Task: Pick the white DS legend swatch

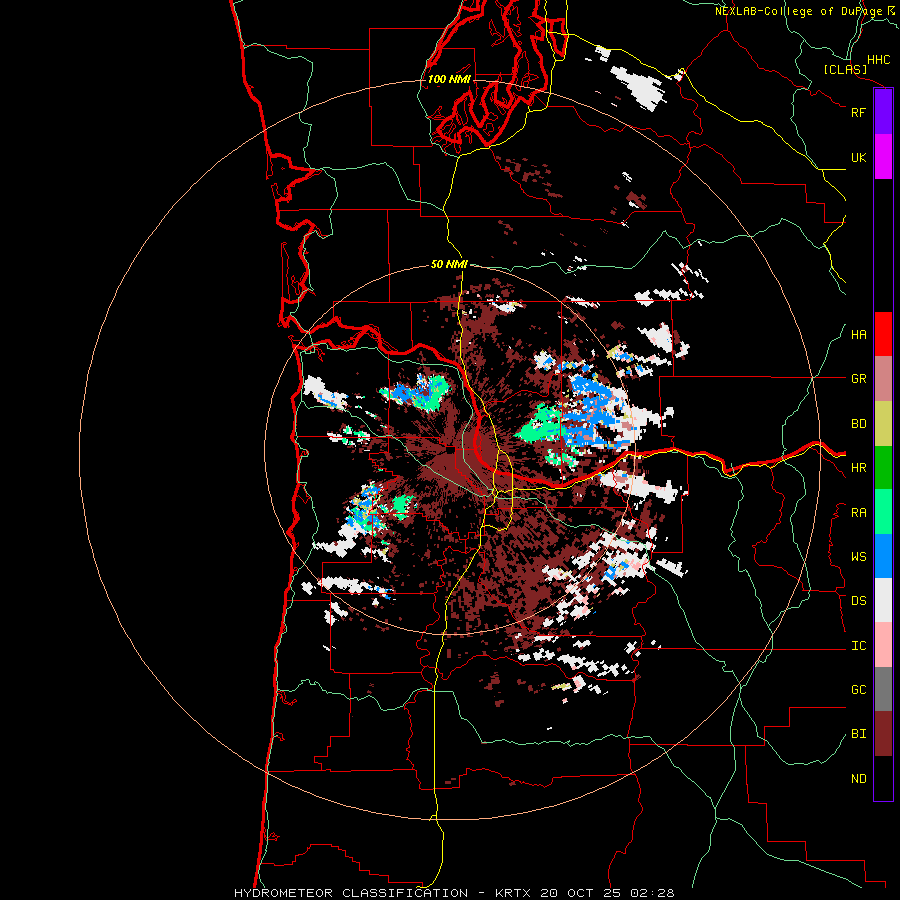Action: [883, 600]
